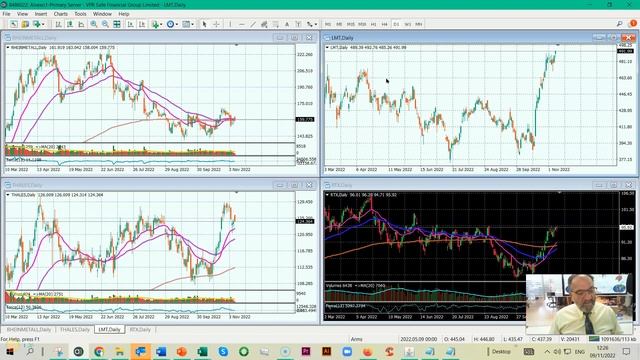The image size is (640, 360).
Task: Open the arrows objects tool
Action: click(310, 24)
